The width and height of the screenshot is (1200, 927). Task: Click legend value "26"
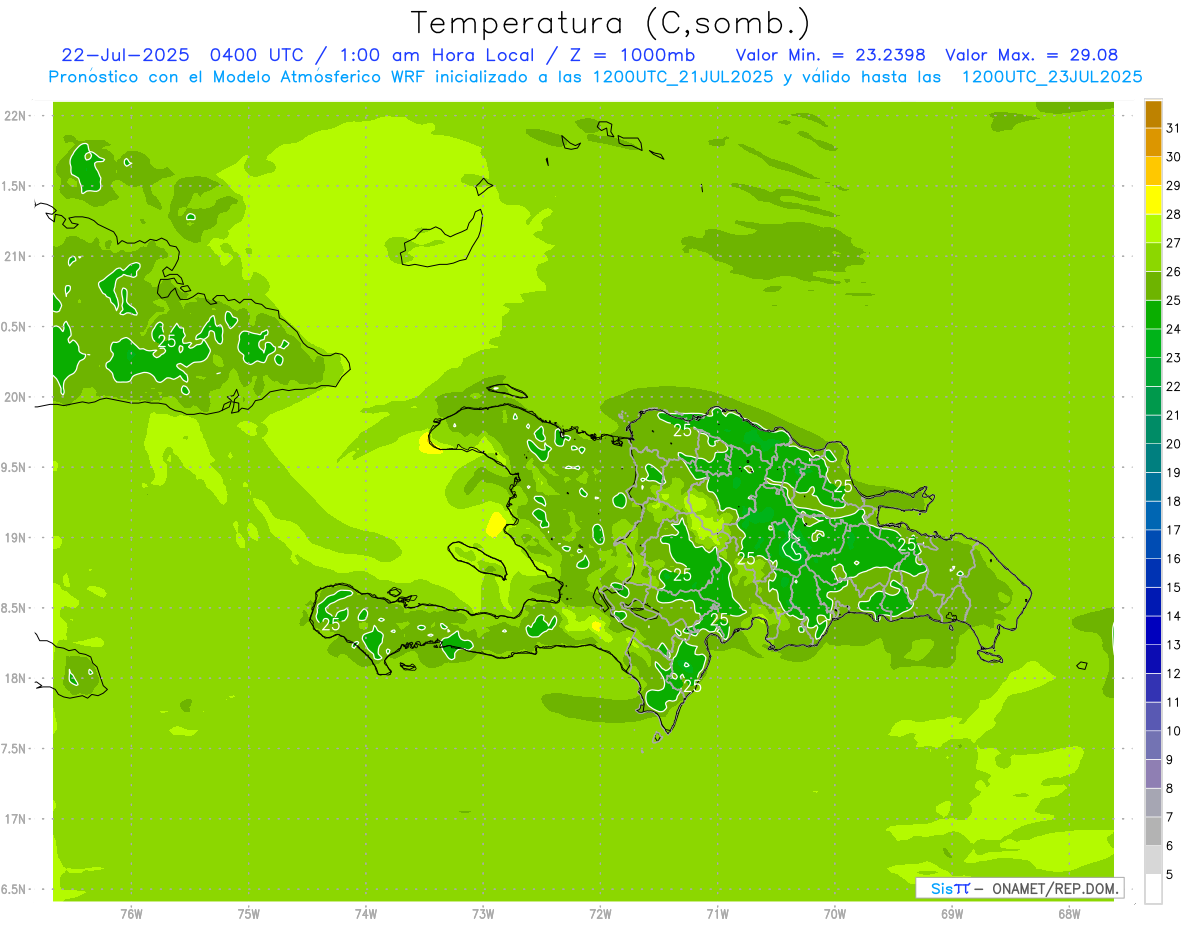(x=1174, y=272)
